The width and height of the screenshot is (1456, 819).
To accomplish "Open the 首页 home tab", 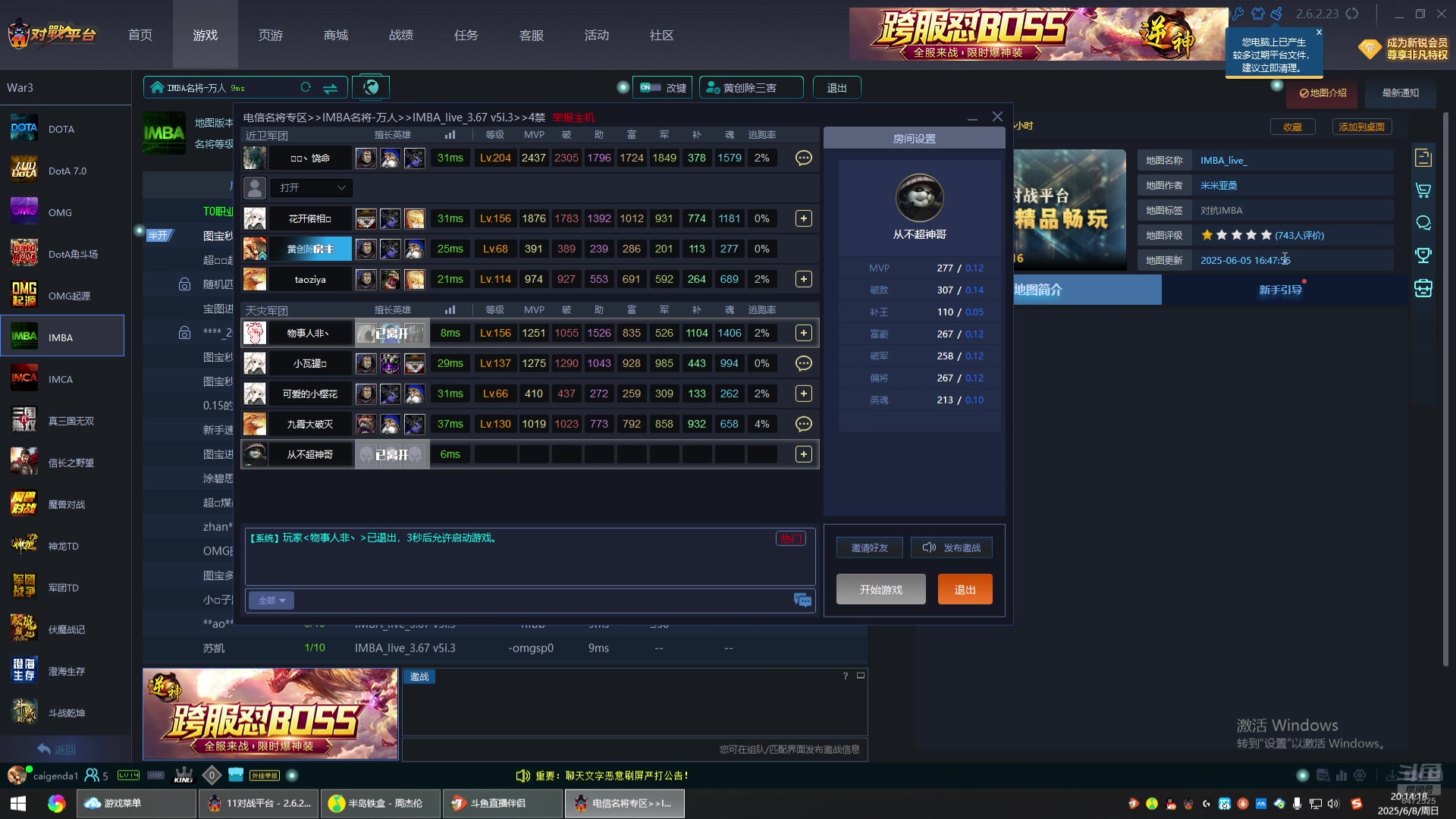I will 140,35.
